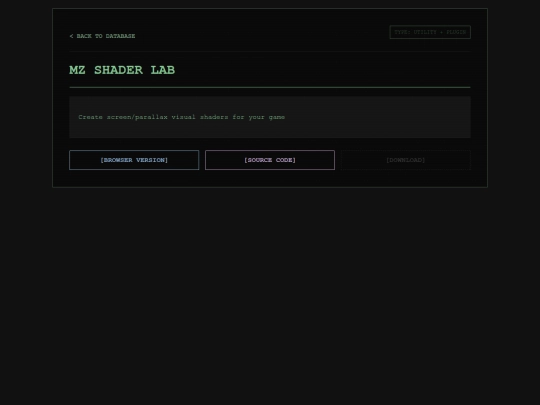
Task: Select the 'MZ SHADER LAB' heading
Action: [122, 70]
